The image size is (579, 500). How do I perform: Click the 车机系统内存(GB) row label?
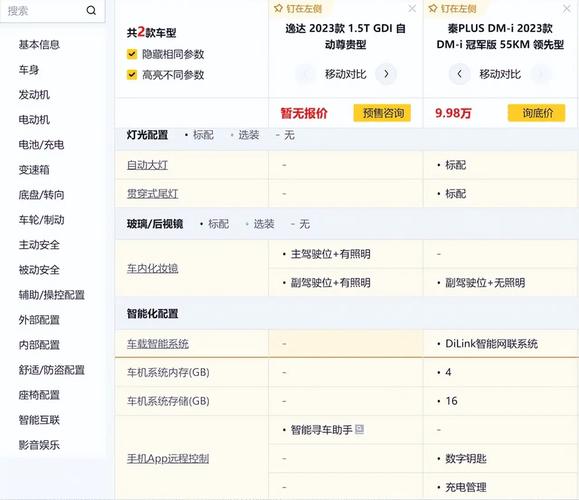(x=168, y=372)
